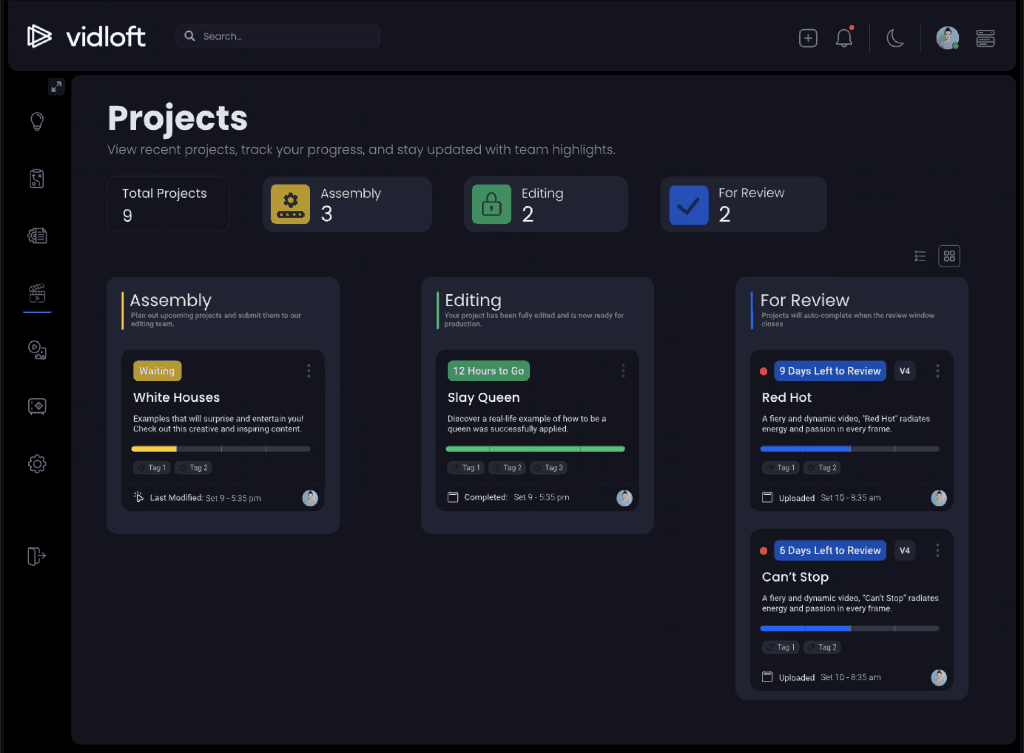The height and width of the screenshot is (753, 1024).
Task: Open the lightbulb ideas icon in the sidebar
Action: point(36,121)
